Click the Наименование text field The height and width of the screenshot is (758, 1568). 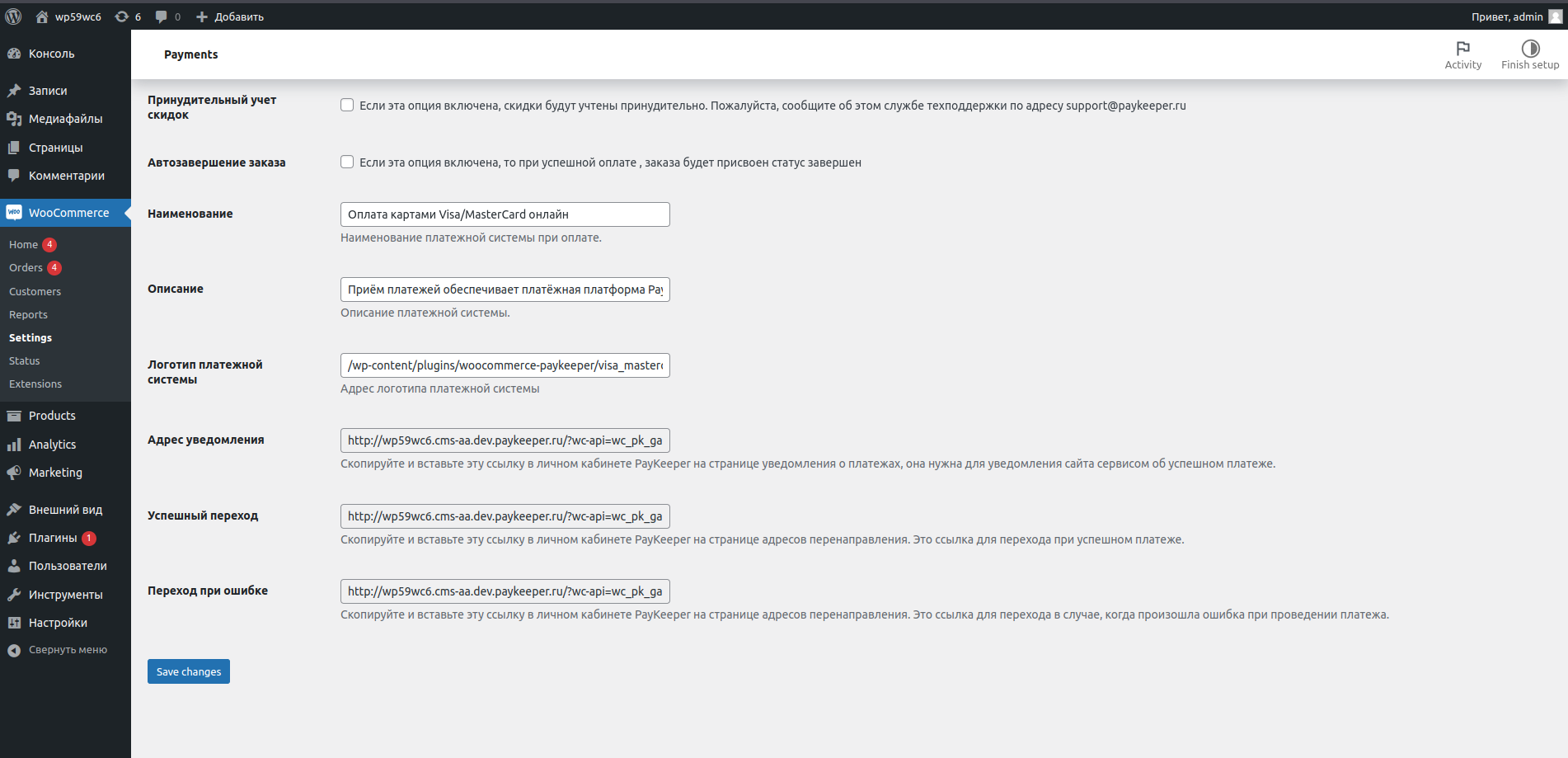pos(505,214)
